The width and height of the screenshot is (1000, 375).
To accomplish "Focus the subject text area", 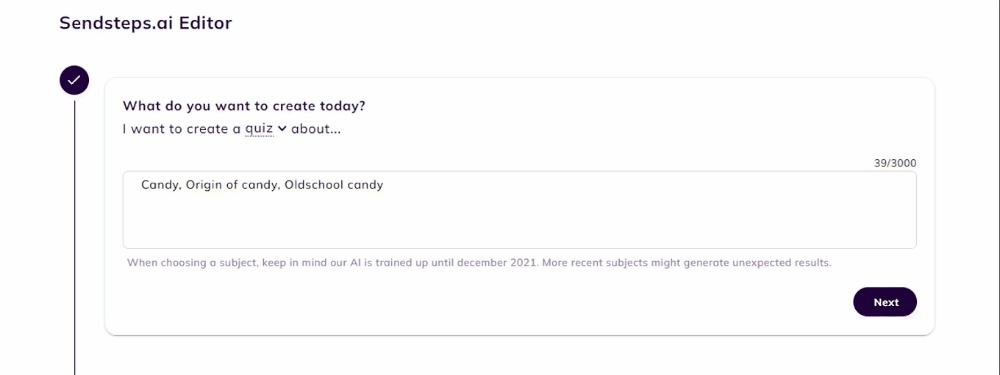I will click(519, 209).
